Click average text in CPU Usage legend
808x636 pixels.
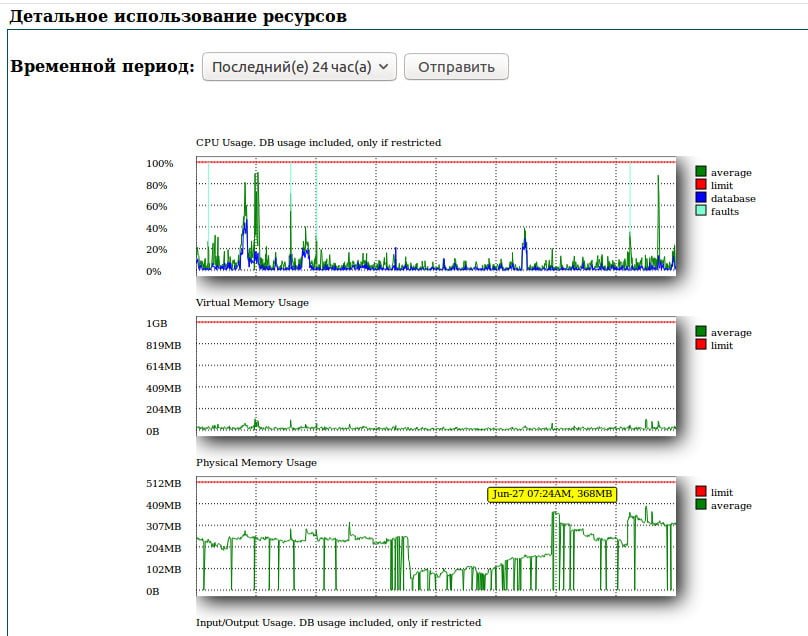click(731, 173)
